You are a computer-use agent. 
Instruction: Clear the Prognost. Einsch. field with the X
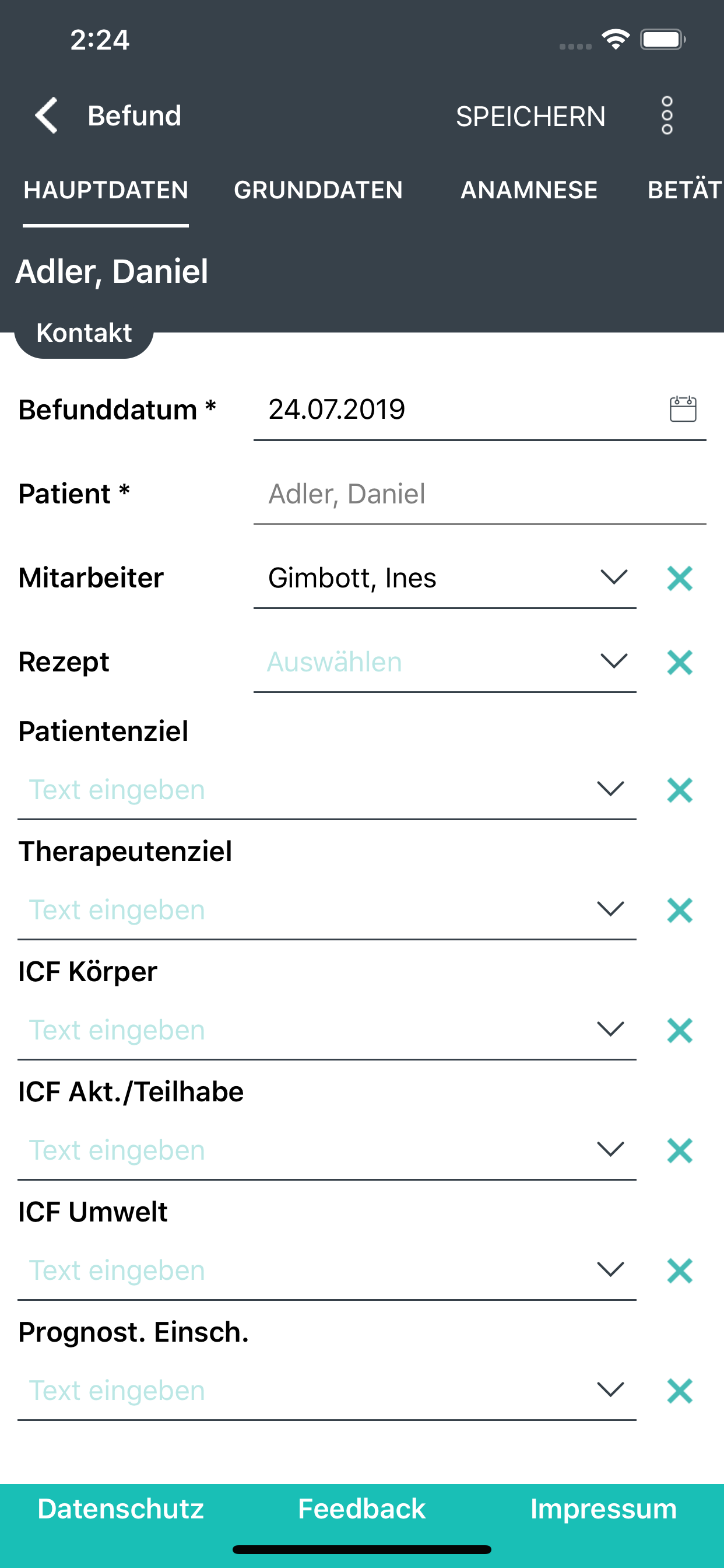[x=680, y=1391]
